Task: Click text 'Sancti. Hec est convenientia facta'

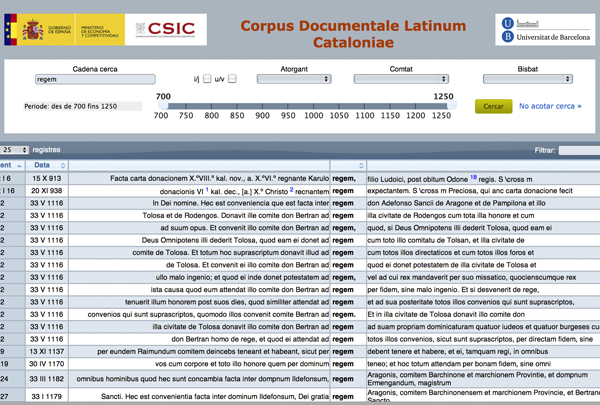Action: click(215, 396)
